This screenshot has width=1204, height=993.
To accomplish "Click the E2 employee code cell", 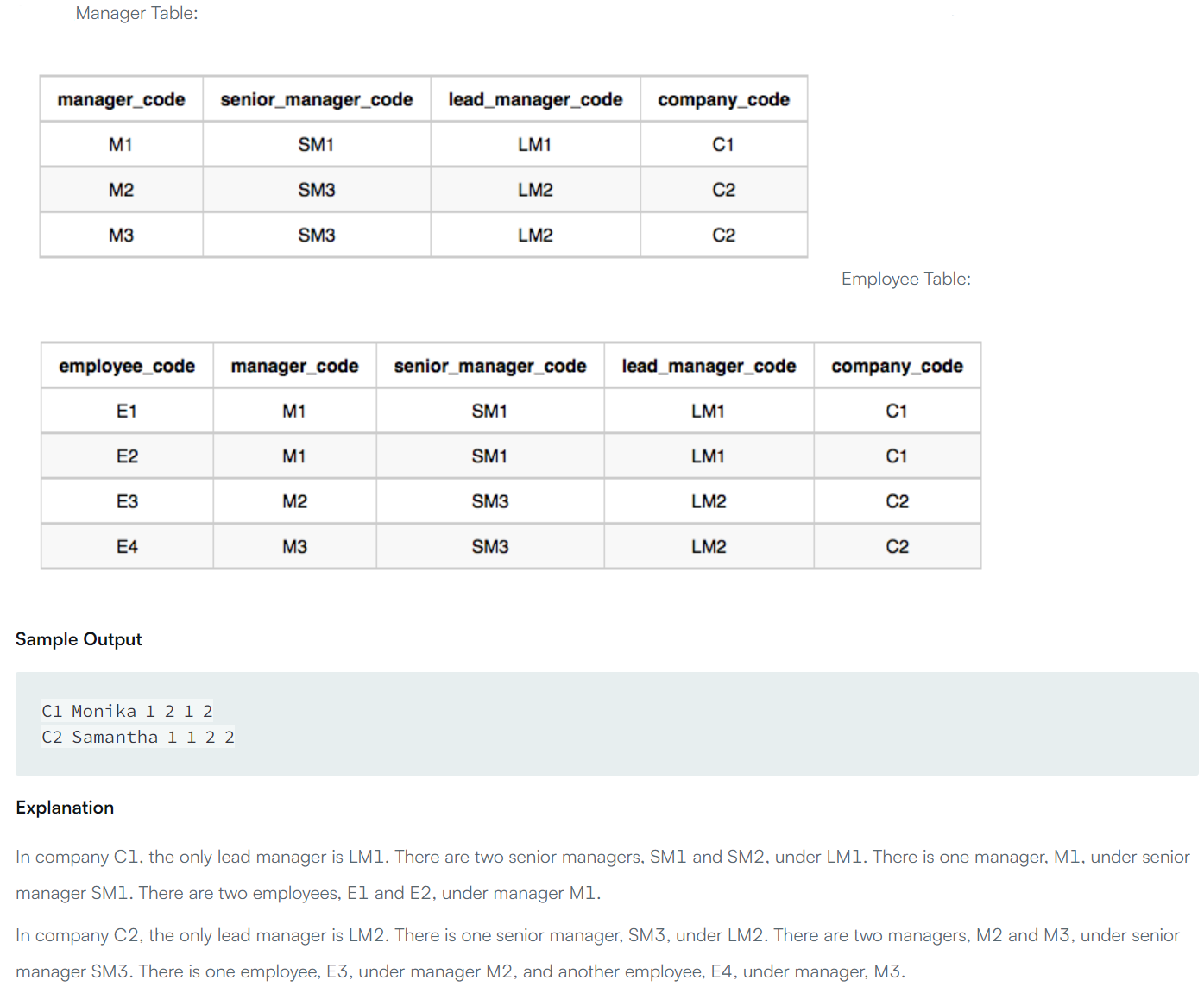I will coord(127,456).
